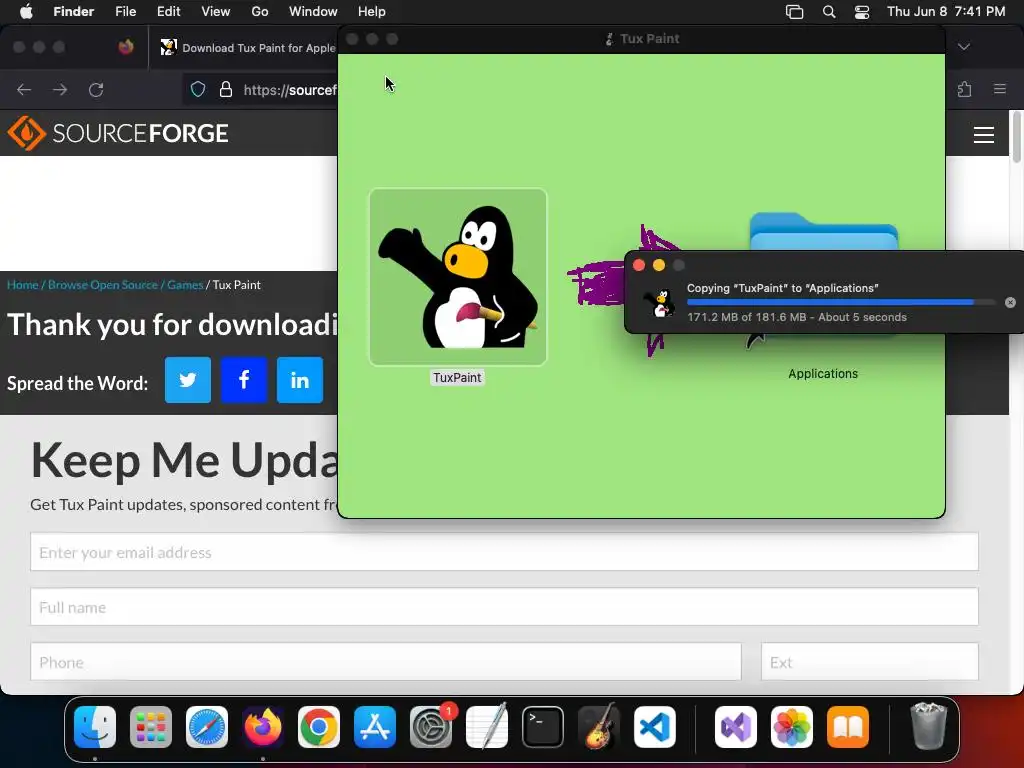Open Books from the Dock
Screen dimensions: 1024x768
[848, 727]
